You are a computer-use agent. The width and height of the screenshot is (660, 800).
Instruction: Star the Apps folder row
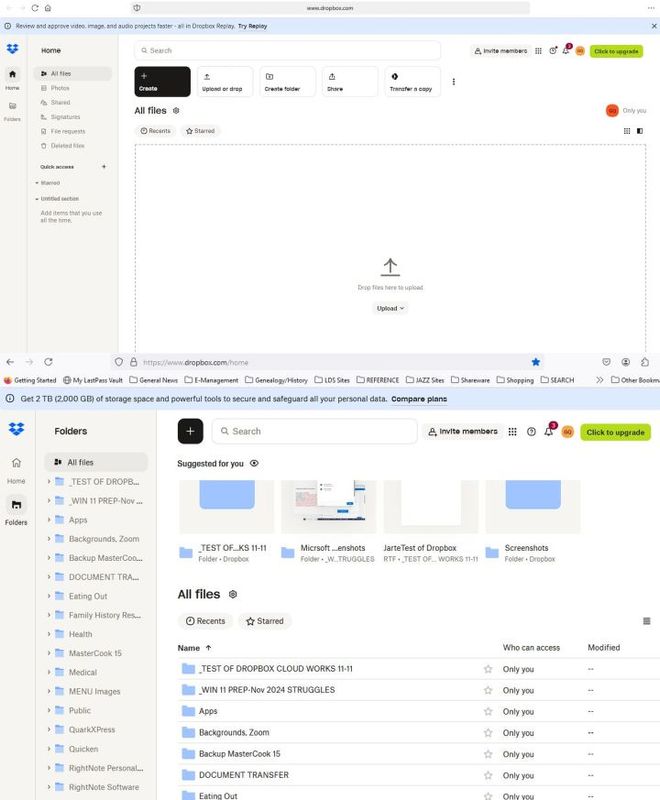pos(488,711)
